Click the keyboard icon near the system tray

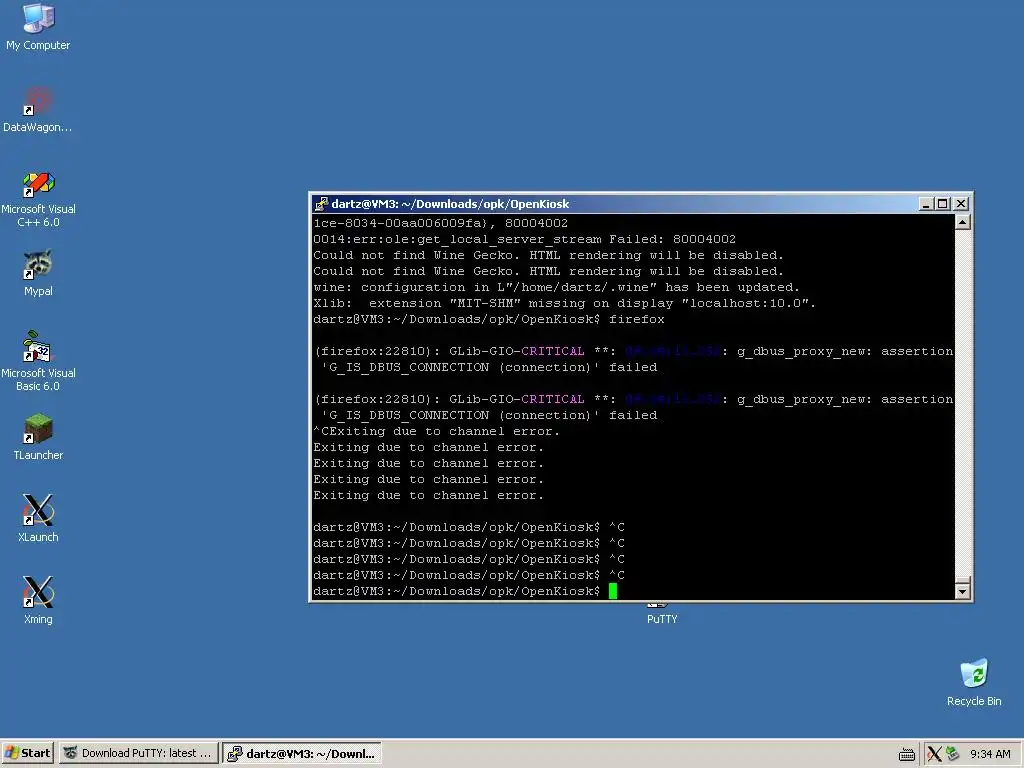tap(906, 754)
